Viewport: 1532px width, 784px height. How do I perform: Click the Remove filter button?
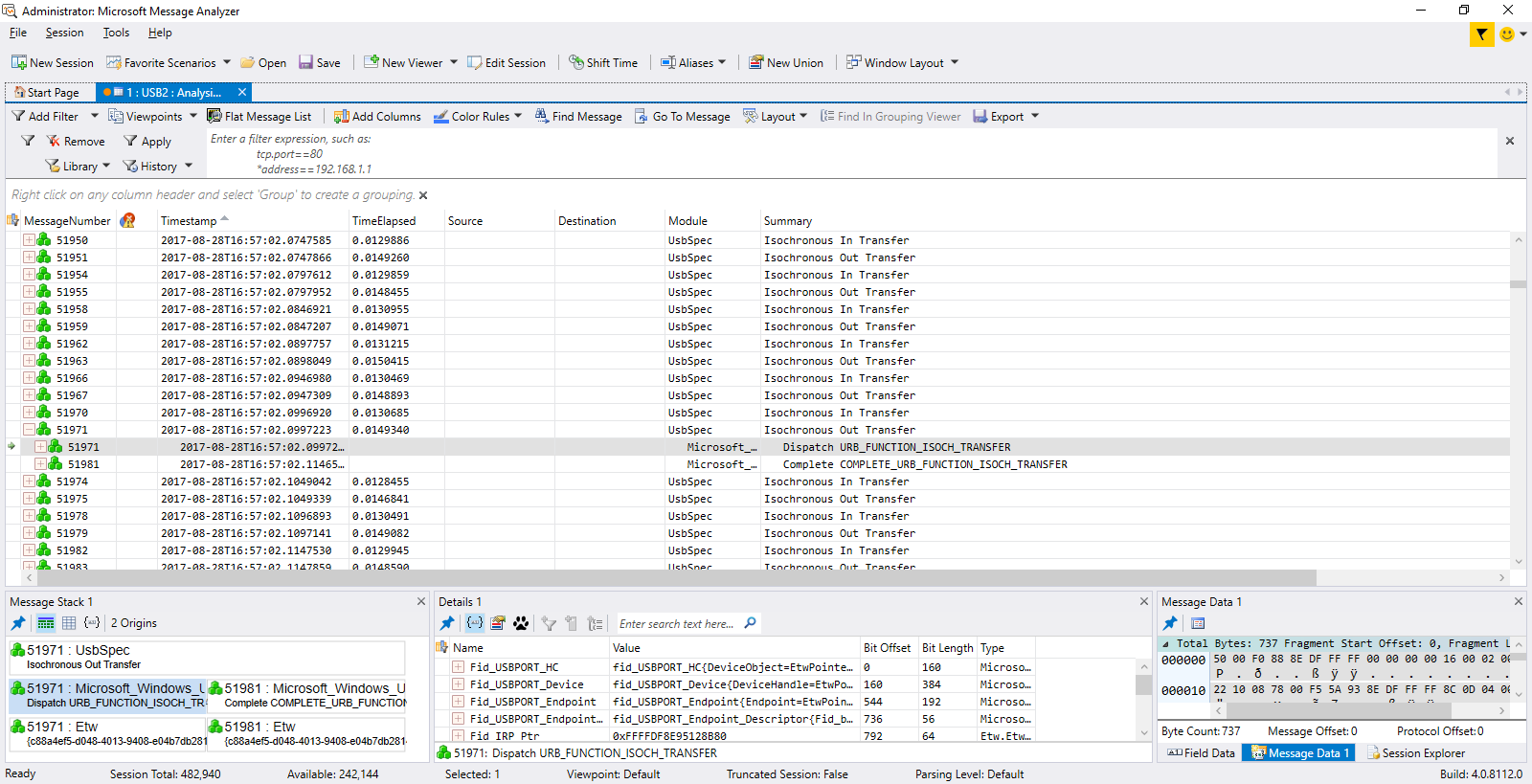(76, 141)
